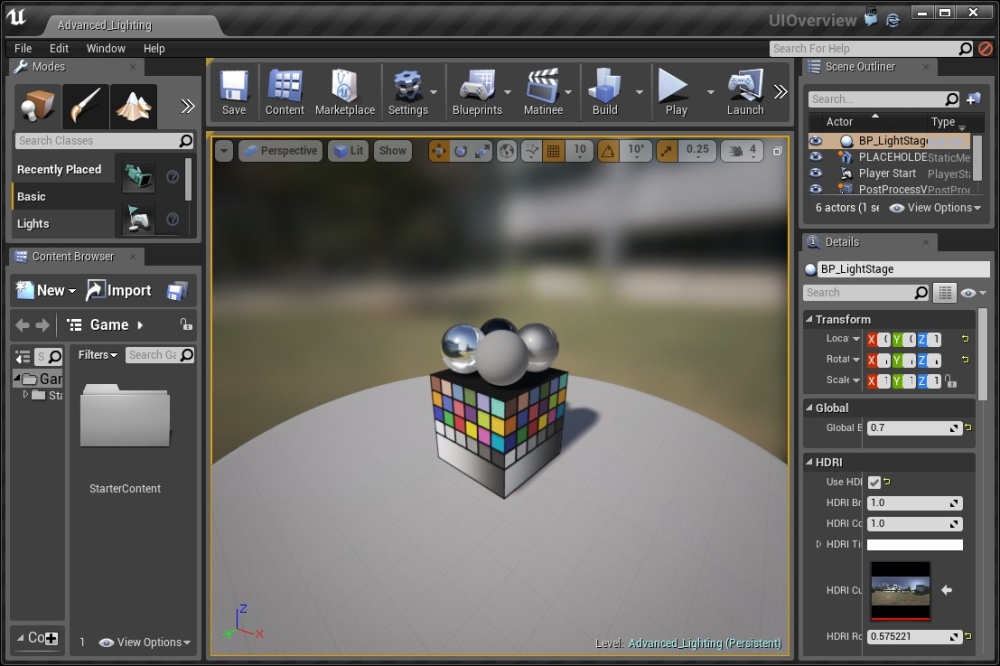Click the white HDRI Tint color swatch
1000x666 pixels.
pos(915,545)
